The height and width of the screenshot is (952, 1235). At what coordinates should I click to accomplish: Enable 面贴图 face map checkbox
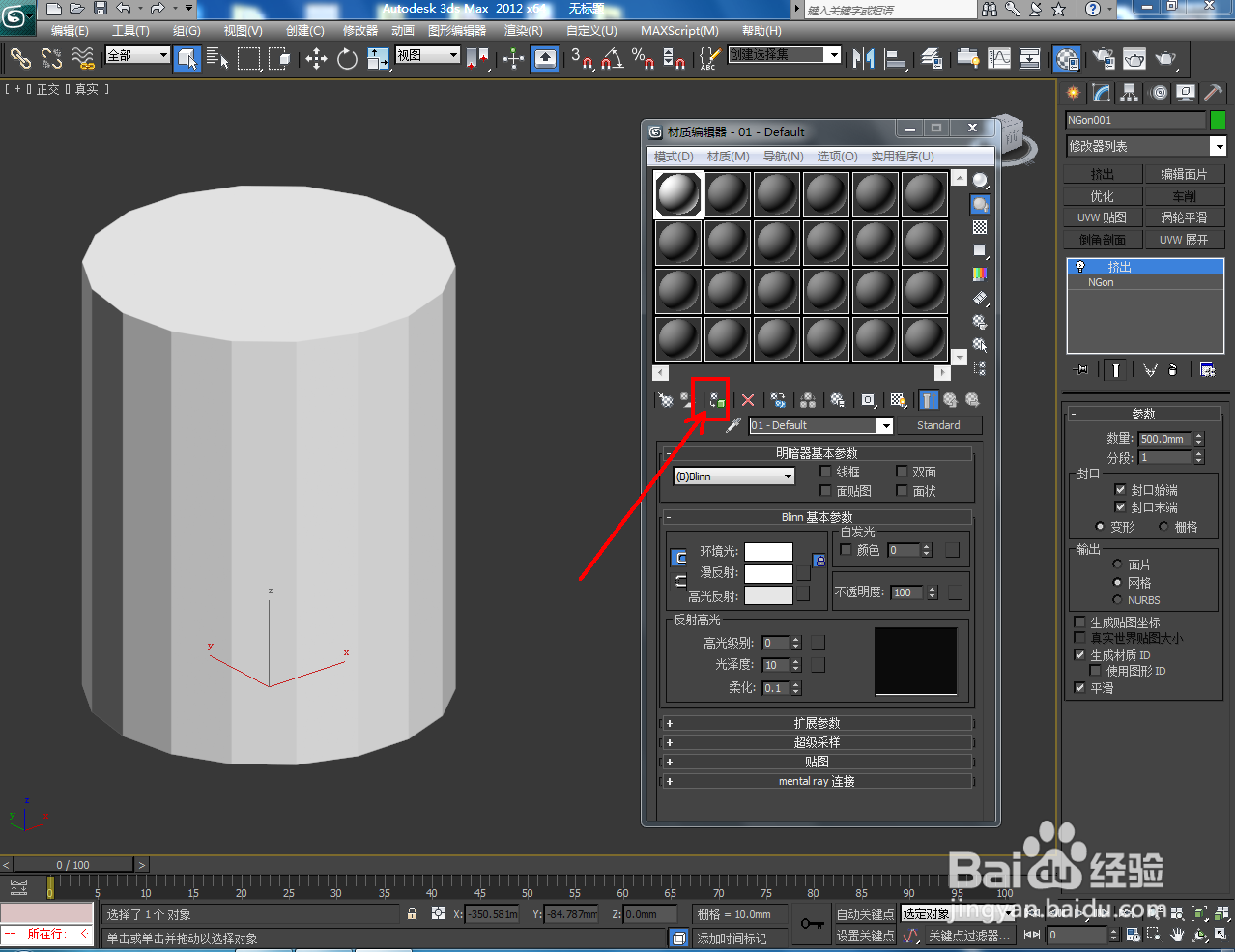825,491
